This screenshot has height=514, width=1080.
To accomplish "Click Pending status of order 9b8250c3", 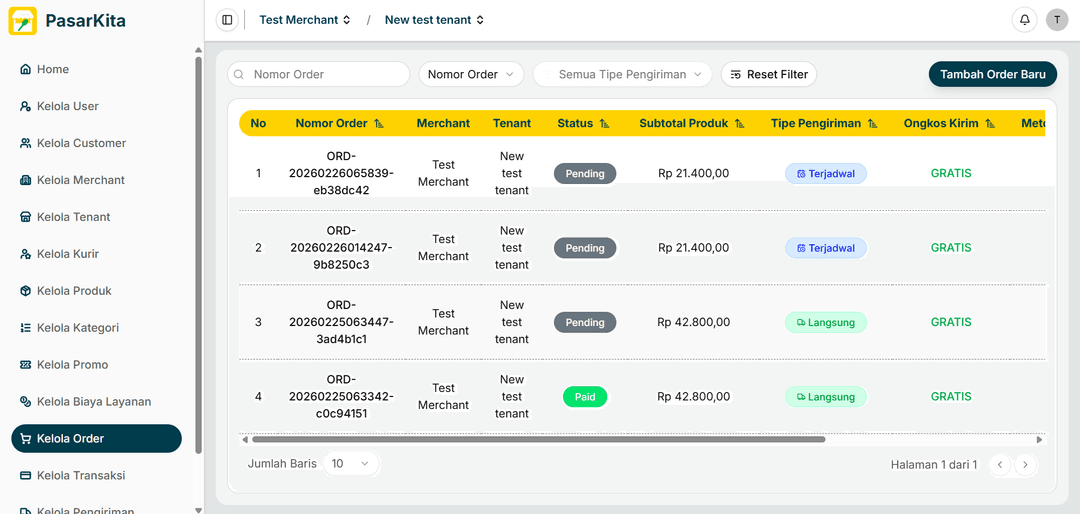I will (585, 248).
